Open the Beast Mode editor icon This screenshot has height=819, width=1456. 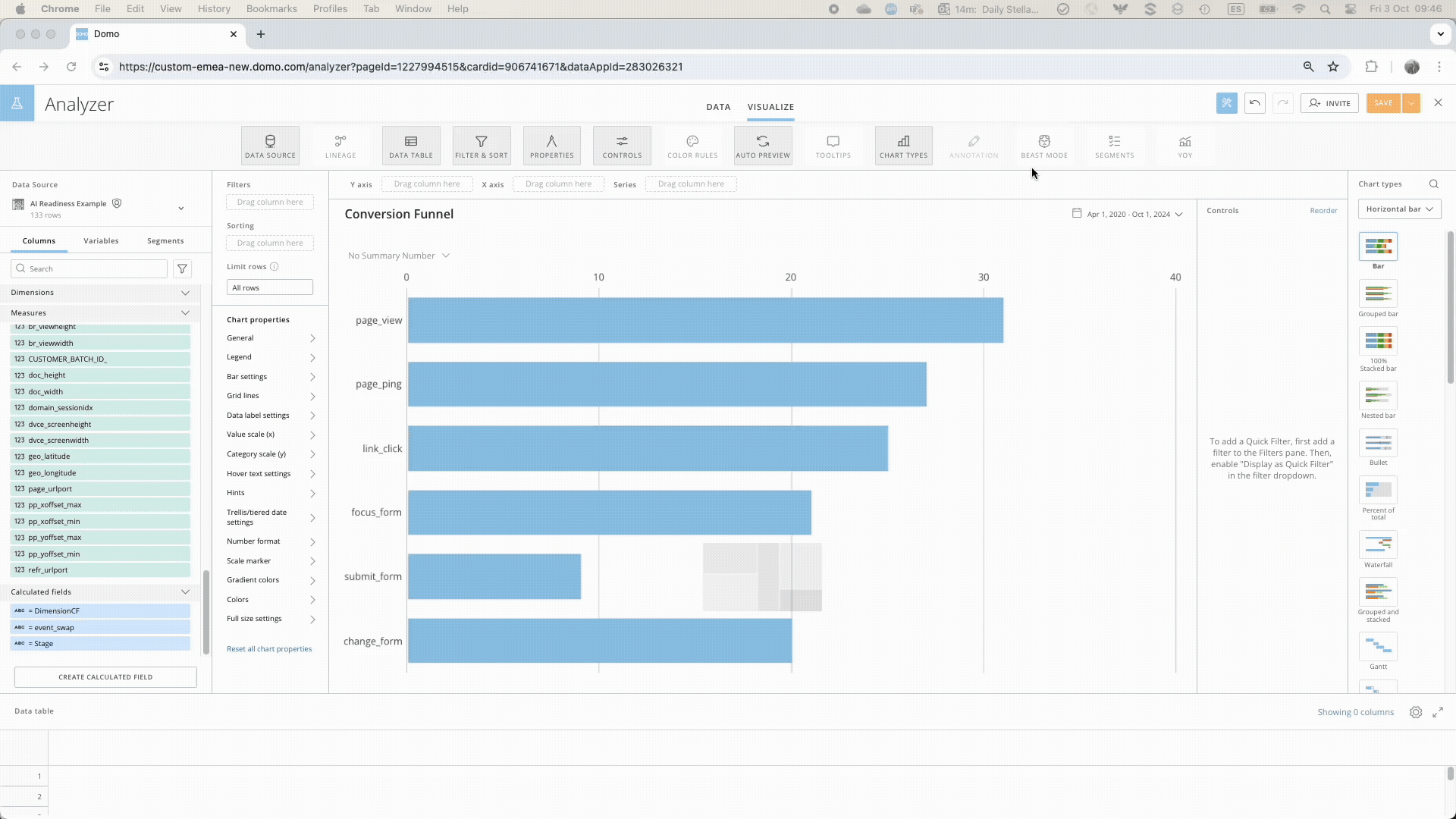[x=1043, y=146]
